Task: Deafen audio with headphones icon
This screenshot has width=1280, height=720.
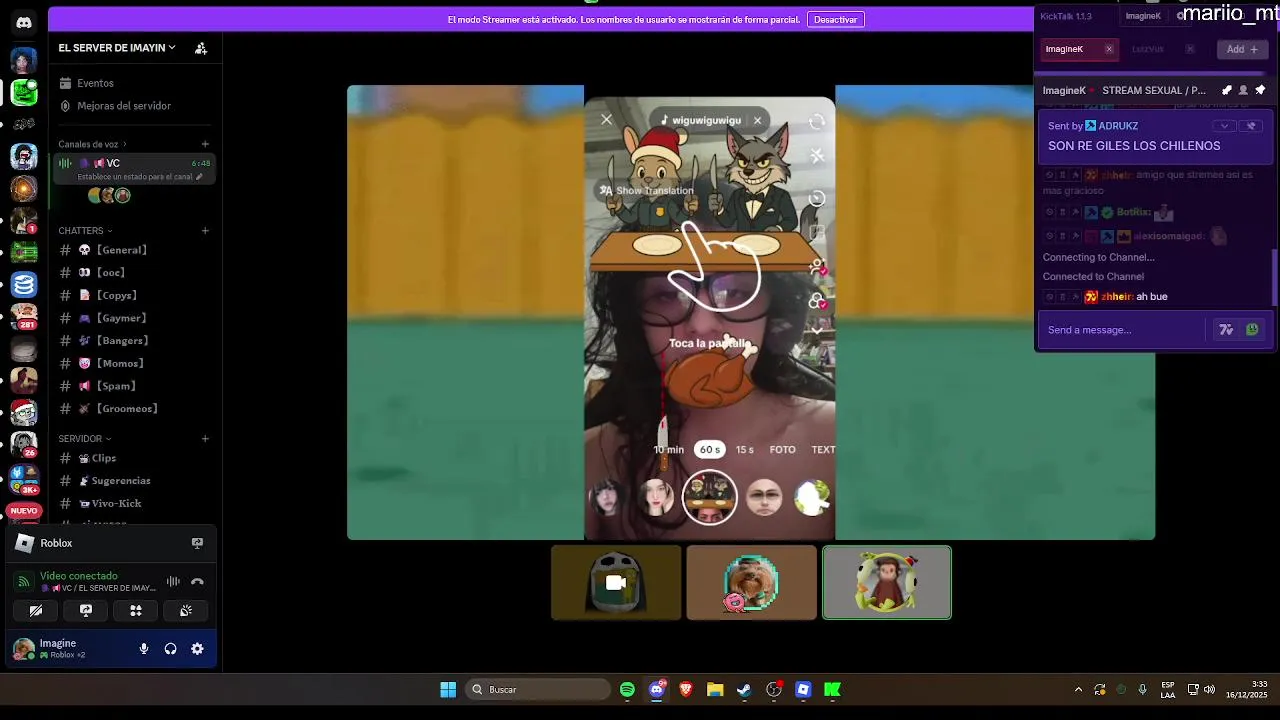Action: (170, 649)
